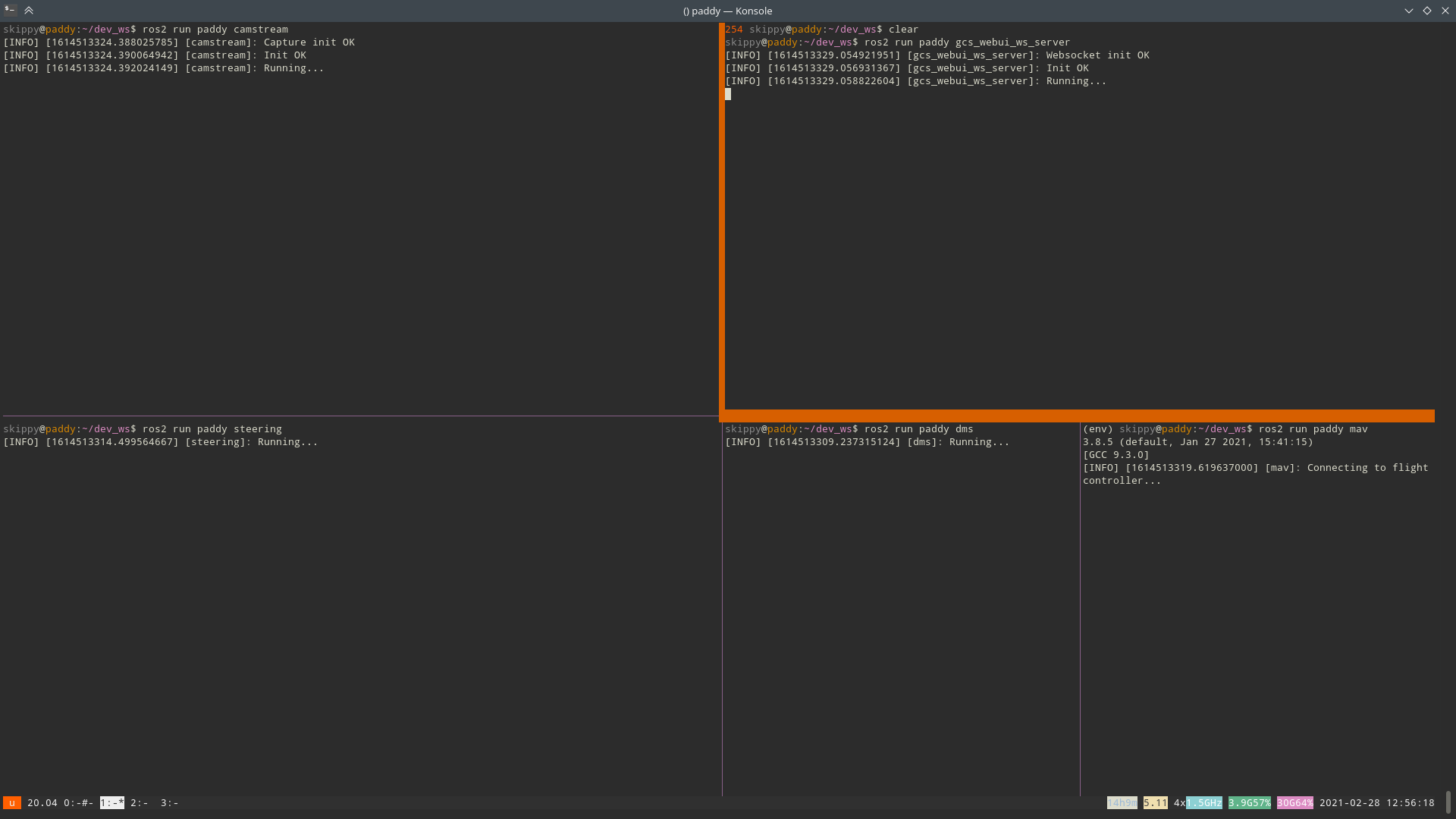The height and width of the screenshot is (819, 1456).
Task: Click 'ros2 run paddy steering' command
Action: 212,429
